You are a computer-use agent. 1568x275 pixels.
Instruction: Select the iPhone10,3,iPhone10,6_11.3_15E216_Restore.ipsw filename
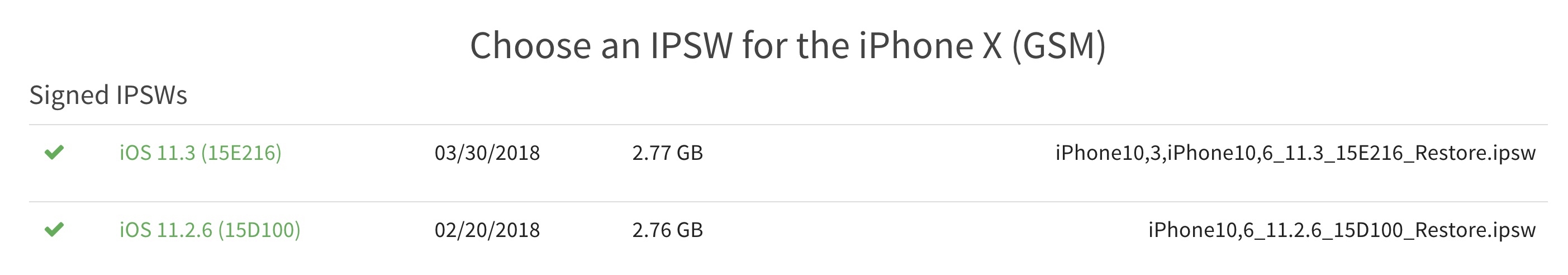1295,152
